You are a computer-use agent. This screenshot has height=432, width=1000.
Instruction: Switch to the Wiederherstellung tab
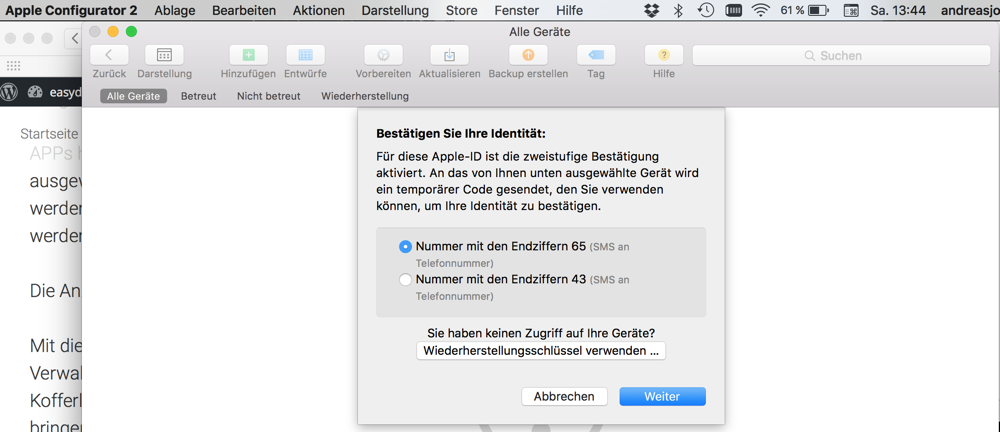click(x=365, y=96)
